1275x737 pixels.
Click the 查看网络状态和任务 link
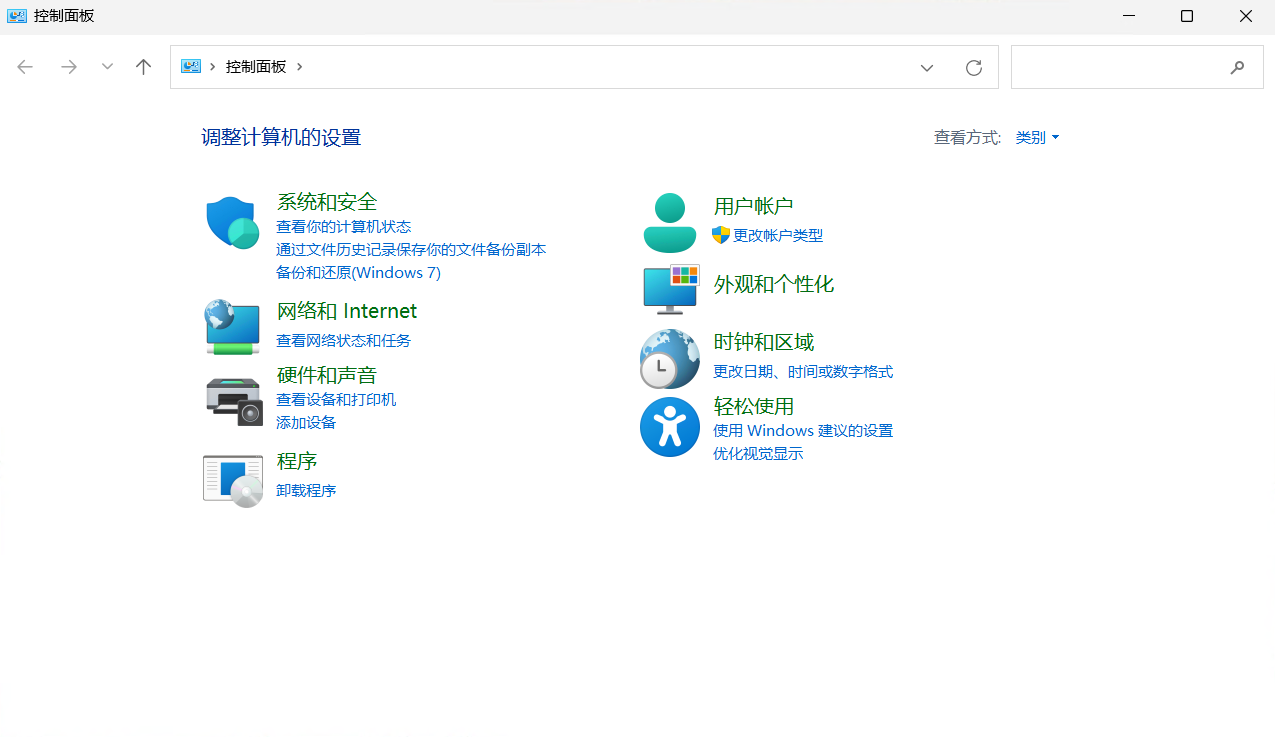click(x=343, y=341)
